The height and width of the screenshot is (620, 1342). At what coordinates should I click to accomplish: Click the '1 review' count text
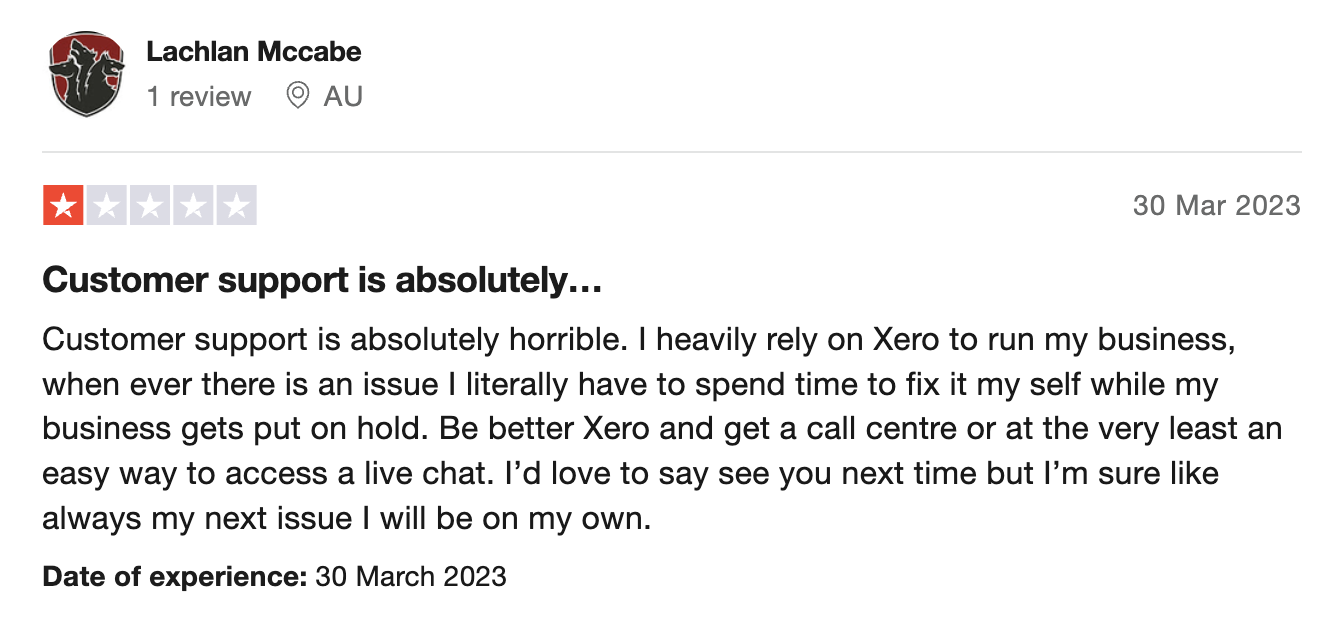pyautogui.click(x=198, y=97)
